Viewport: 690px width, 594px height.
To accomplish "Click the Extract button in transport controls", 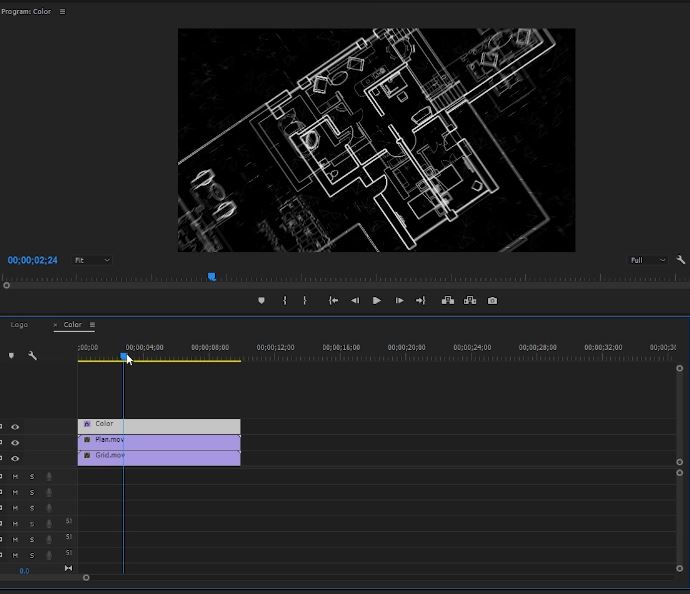I will pos(469,300).
